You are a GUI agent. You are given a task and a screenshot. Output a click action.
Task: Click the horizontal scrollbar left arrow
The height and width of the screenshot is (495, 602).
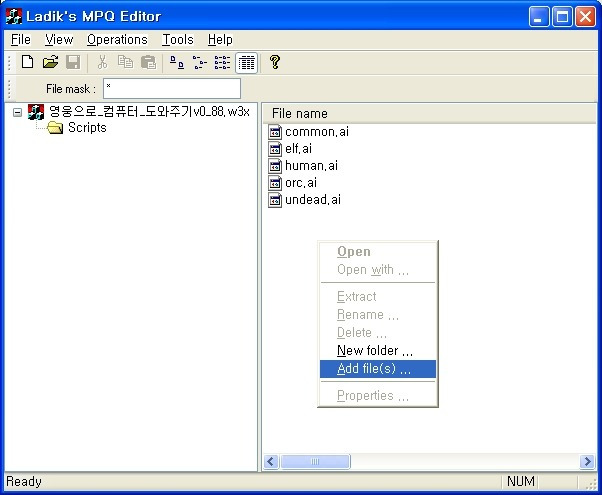click(x=271, y=461)
